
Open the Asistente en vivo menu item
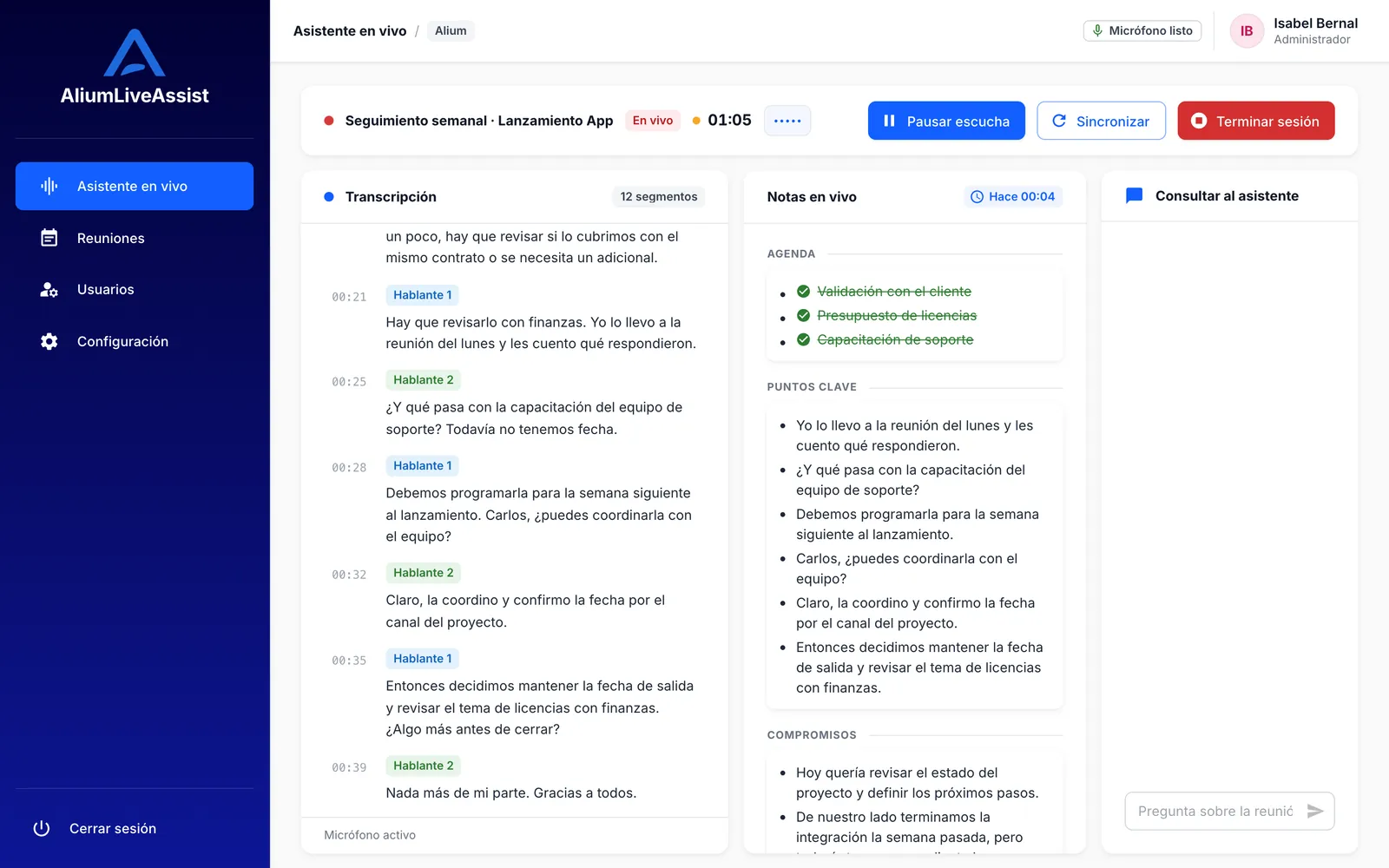click(135, 186)
